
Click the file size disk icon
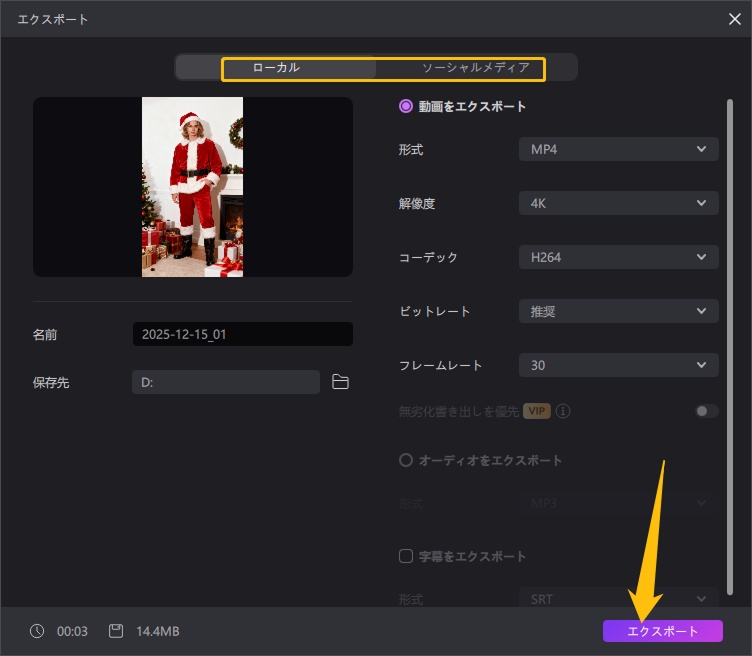116,631
